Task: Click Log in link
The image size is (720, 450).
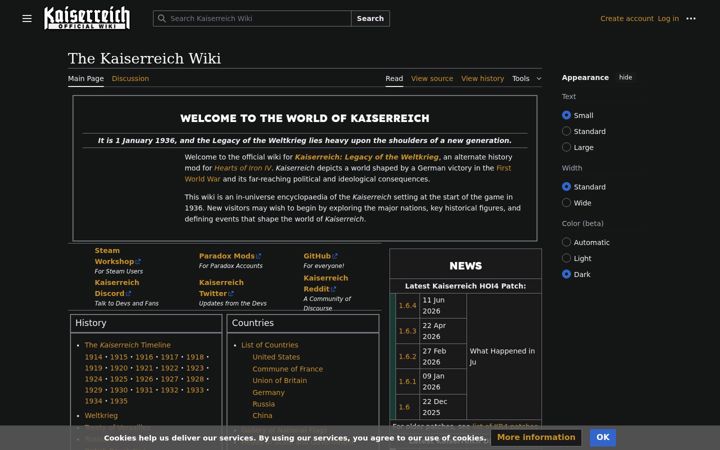Action: point(668,18)
